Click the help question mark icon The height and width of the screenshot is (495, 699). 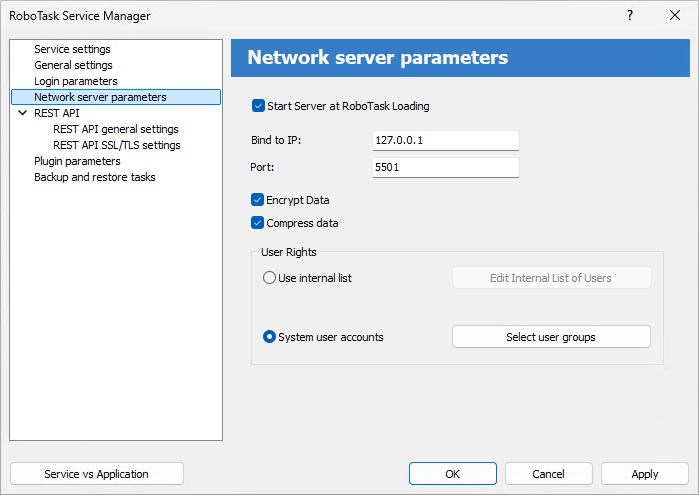(630, 16)
